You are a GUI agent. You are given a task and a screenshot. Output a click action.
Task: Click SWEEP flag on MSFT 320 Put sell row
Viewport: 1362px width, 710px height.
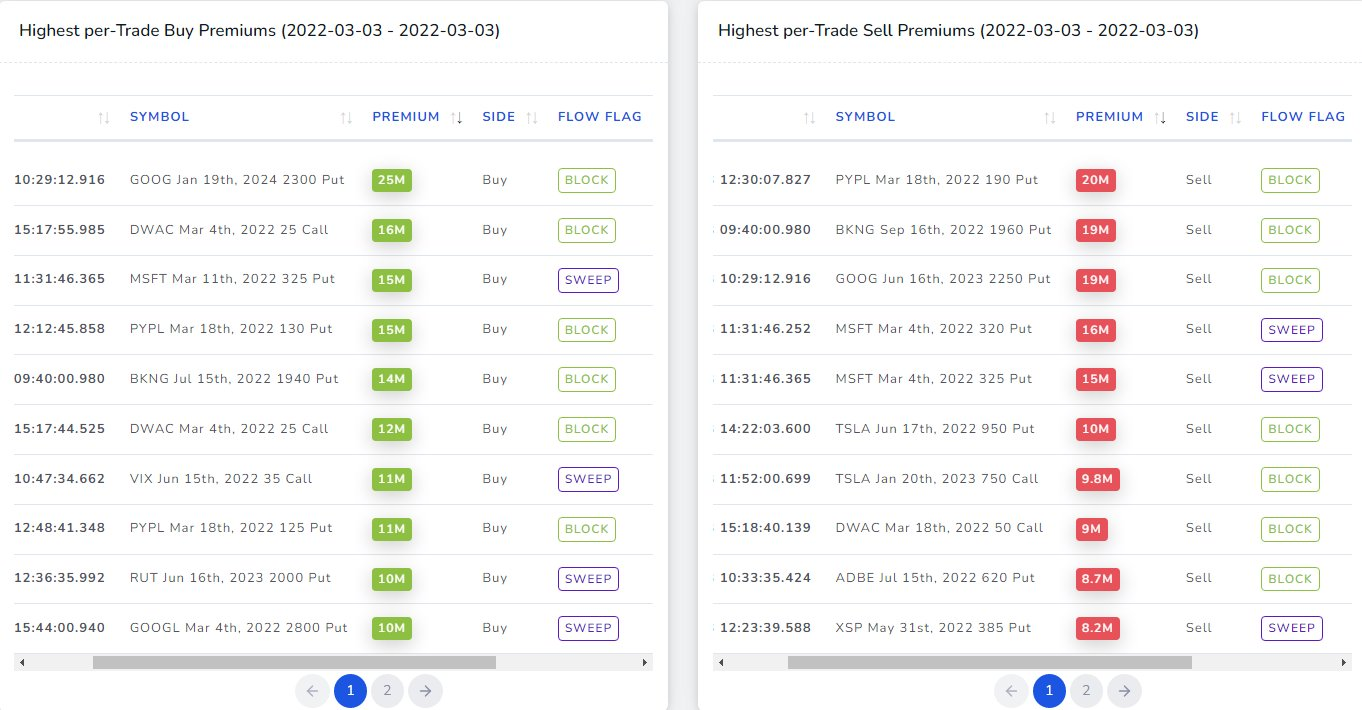pos(1292,329)
